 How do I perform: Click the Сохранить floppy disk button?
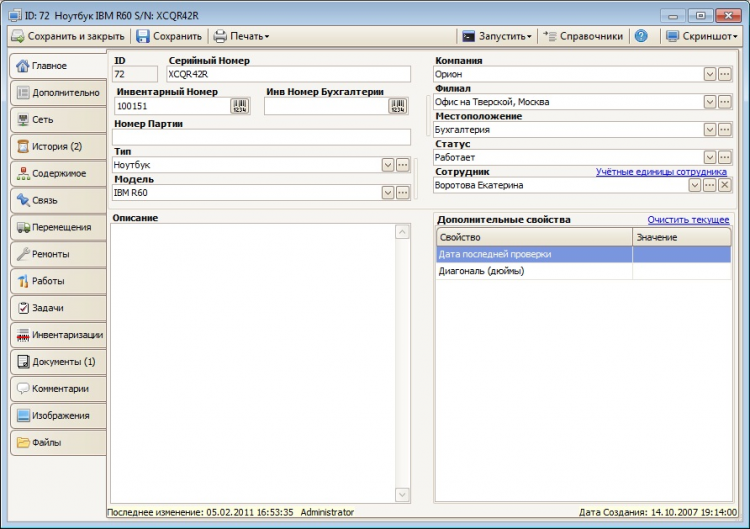click(x=169, y=36)
